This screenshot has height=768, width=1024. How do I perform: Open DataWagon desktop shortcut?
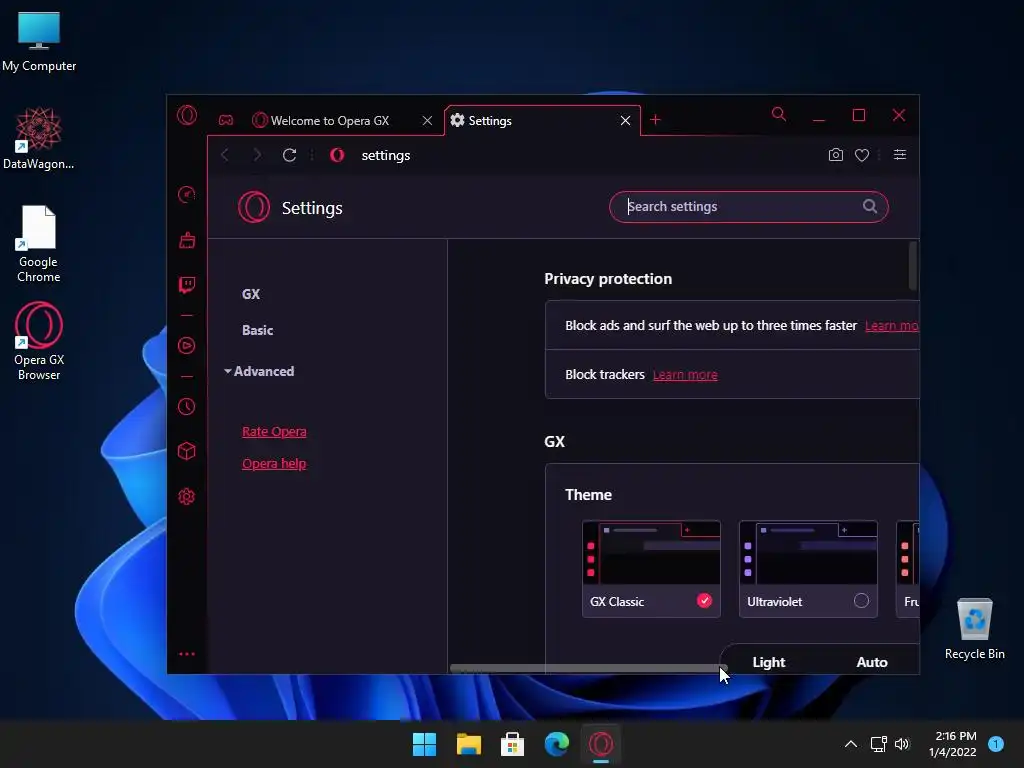point(39,138)
